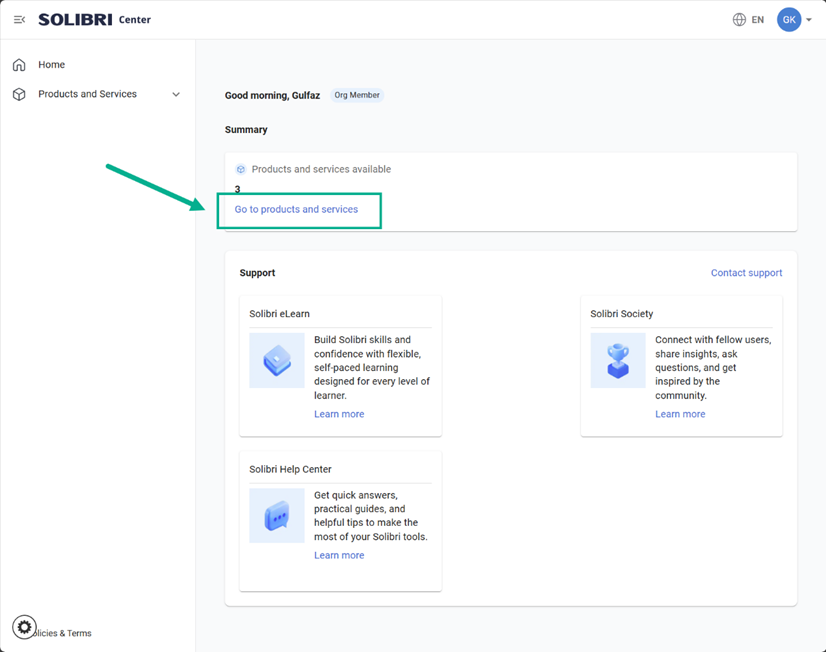Click the Solibri Help Center chat illustration
This screenshot has width=829, height=654.
point(277,516)
